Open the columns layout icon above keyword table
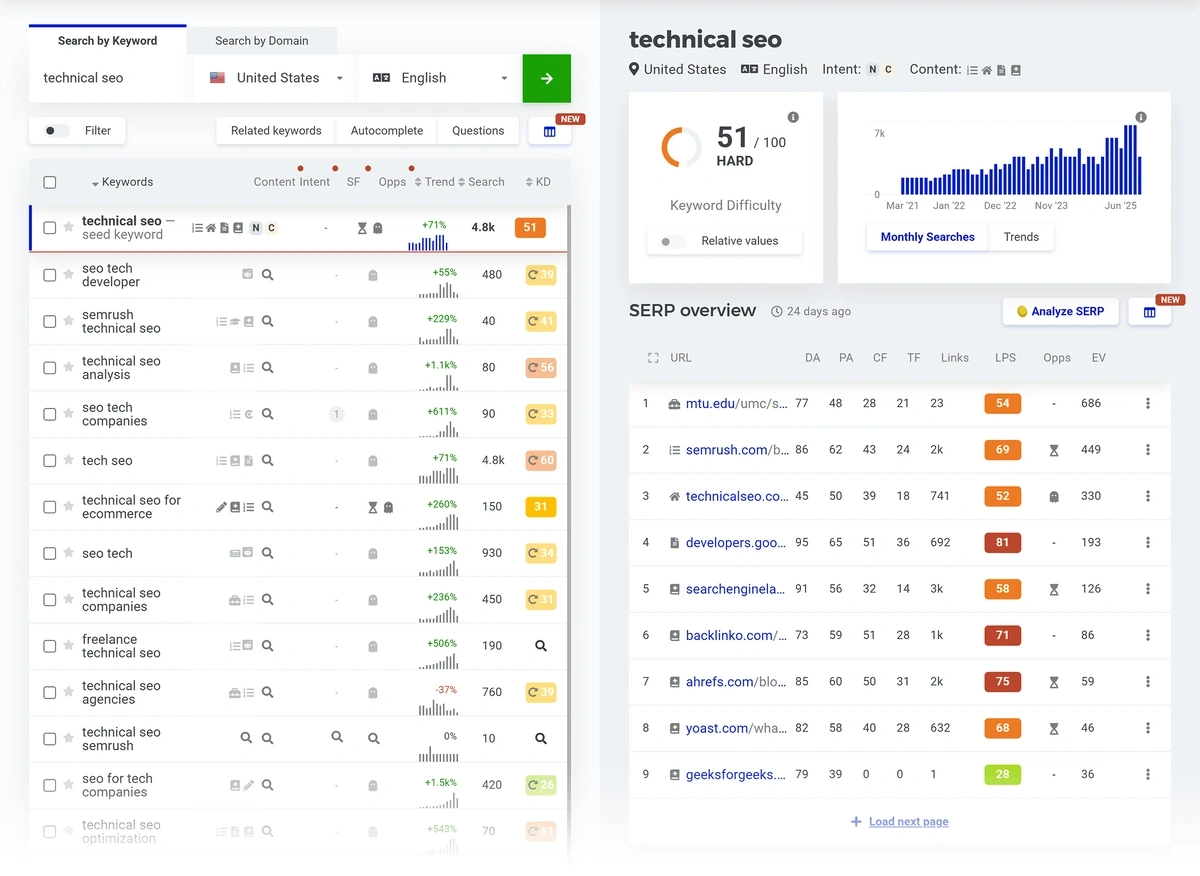 pos(549,131)
